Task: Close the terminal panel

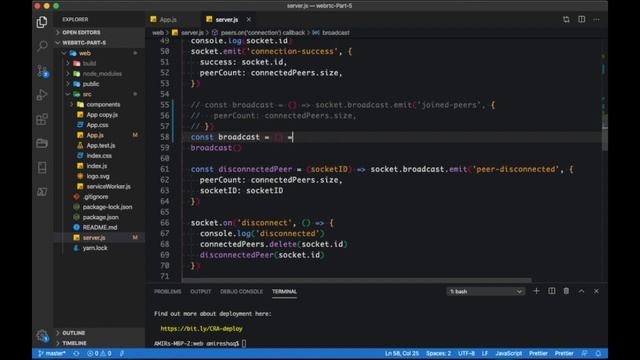Action: [x=596, y=291]
